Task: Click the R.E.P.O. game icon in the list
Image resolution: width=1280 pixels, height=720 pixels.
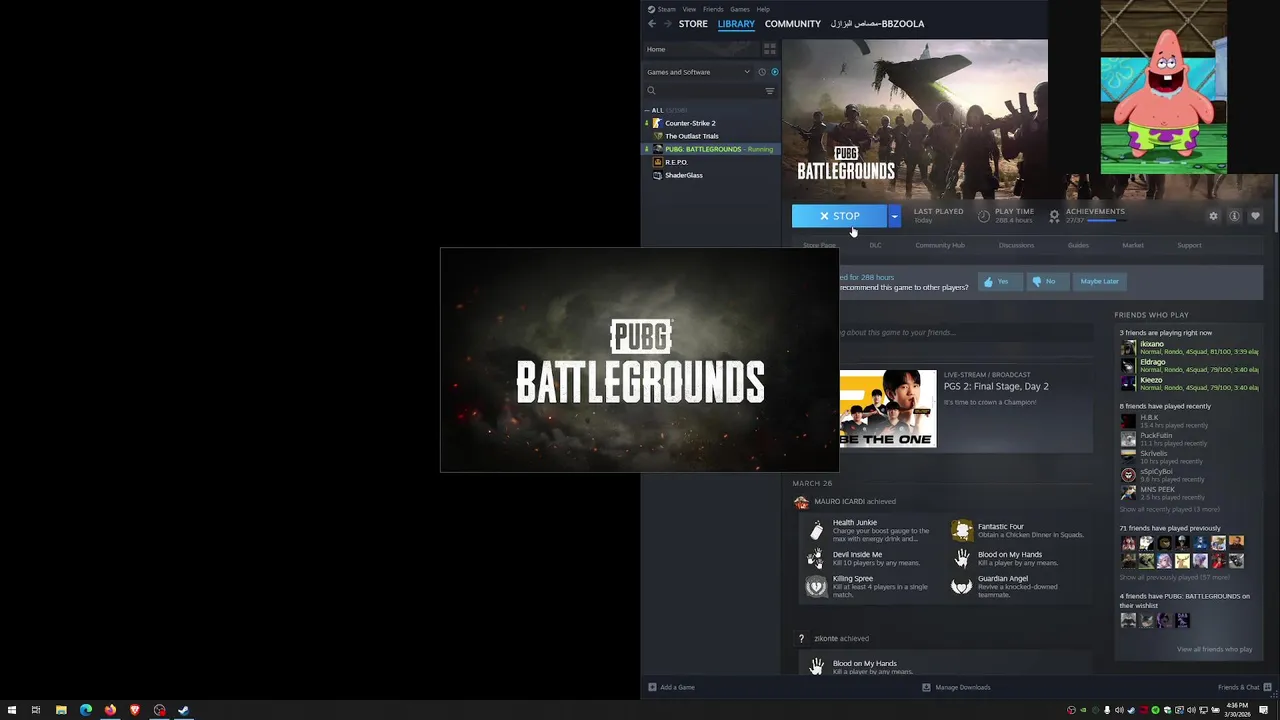Action: 657,162
